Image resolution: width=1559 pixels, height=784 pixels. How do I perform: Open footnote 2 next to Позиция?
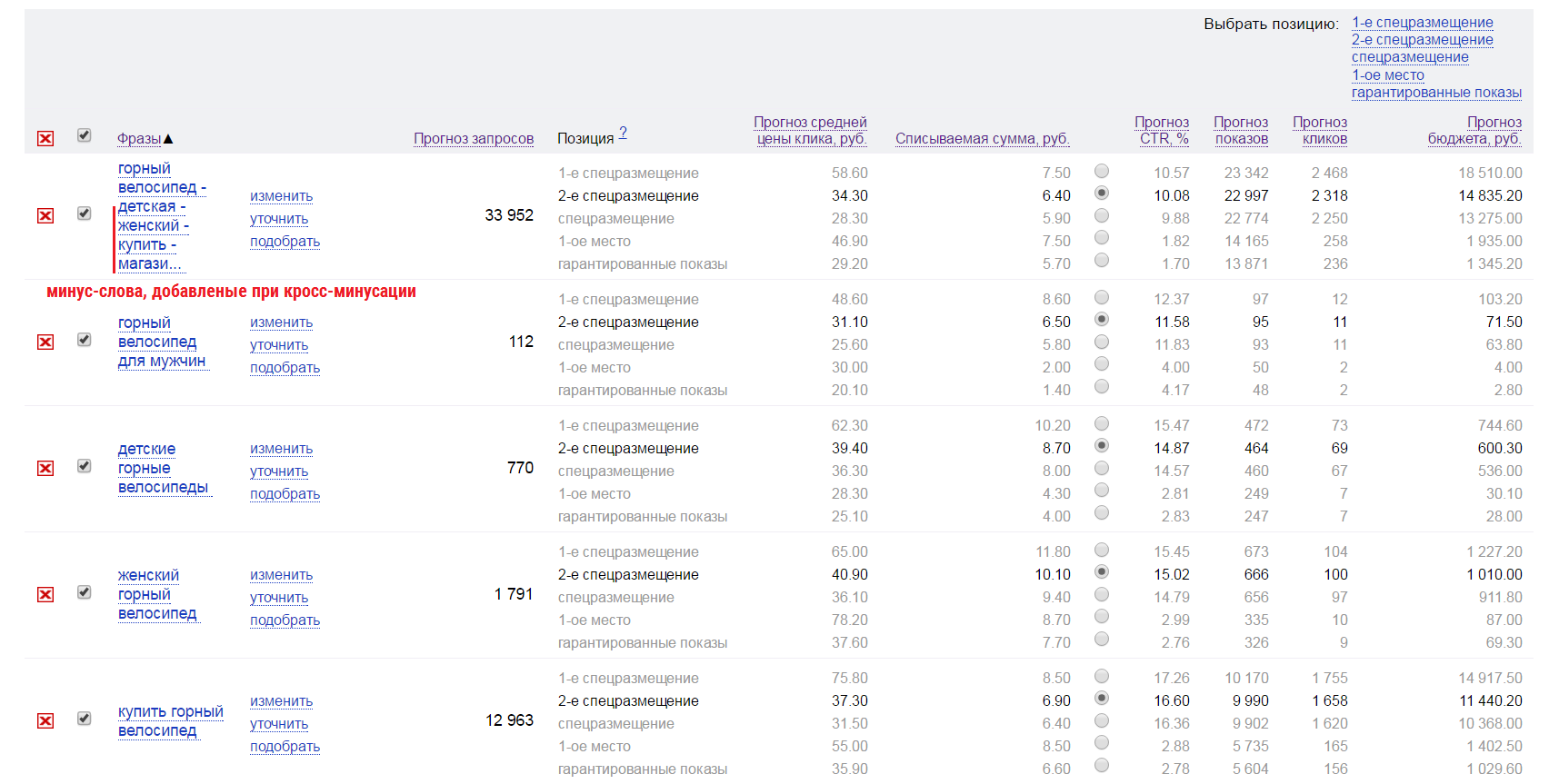click(623, 133)
